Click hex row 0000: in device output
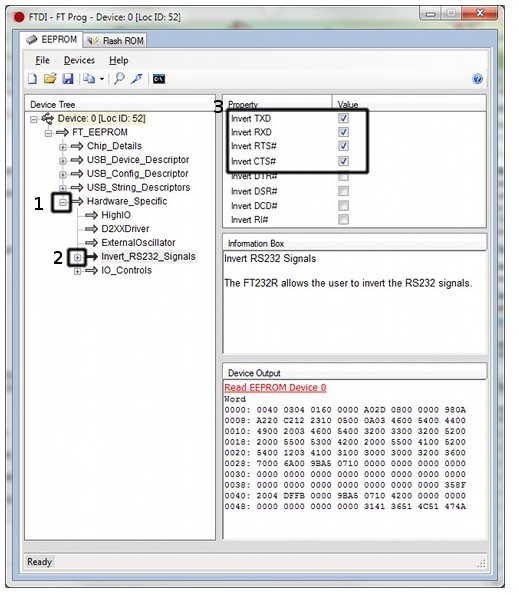Image resolution: width=519 pixels, height=595 pixels. [x=345, y=410]
